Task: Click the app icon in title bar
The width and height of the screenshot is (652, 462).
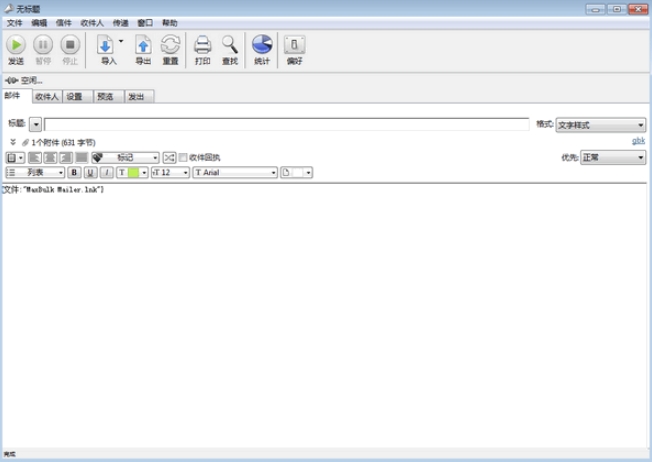Action: [x=9, y=8]
